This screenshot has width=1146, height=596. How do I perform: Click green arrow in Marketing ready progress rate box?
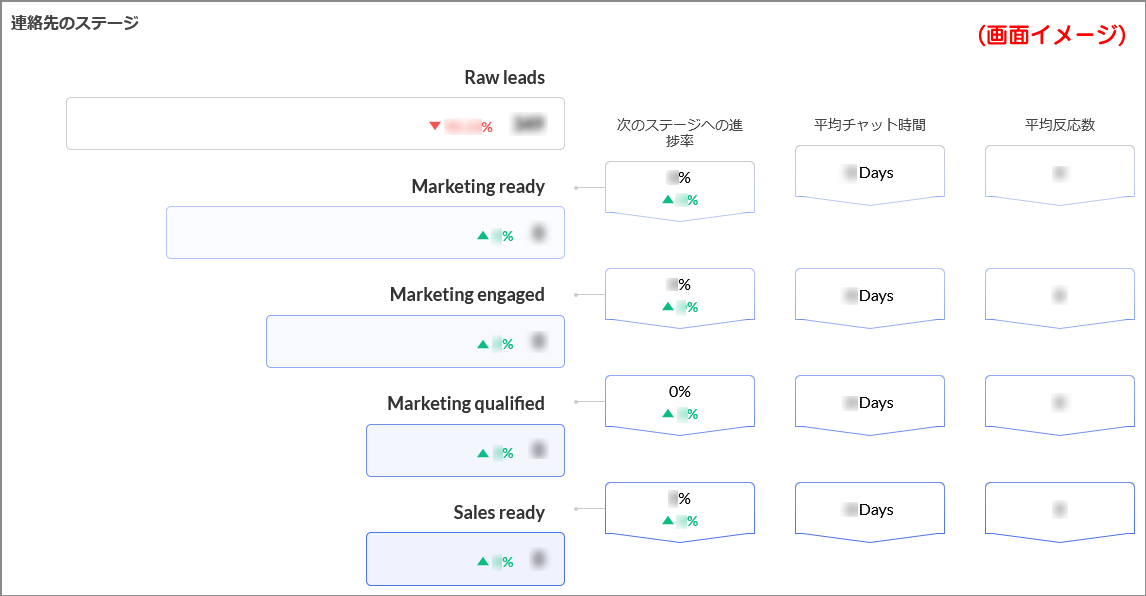(668, 200)
